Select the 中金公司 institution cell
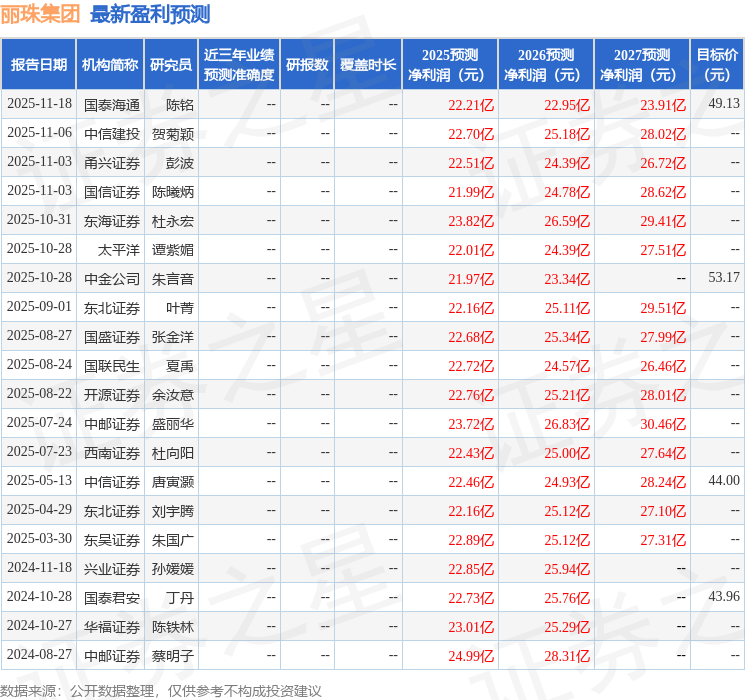Image resolution: width=745 pixels, height=700 pixels. 111,278
